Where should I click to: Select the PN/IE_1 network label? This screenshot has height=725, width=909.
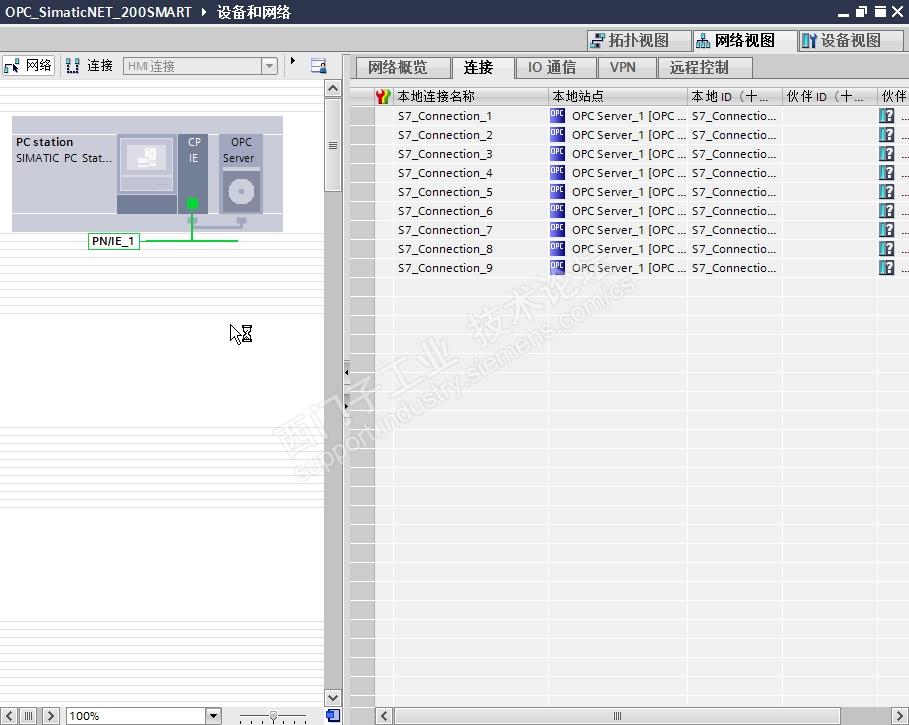(114, 241)
